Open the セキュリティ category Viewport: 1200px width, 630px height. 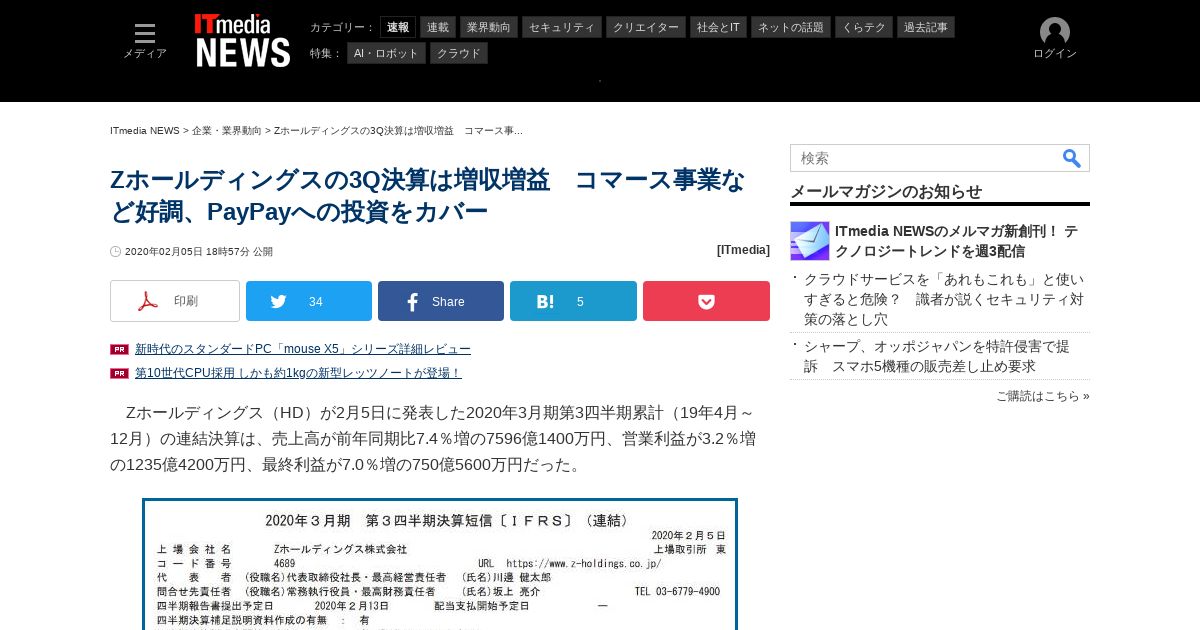point(562,27)
